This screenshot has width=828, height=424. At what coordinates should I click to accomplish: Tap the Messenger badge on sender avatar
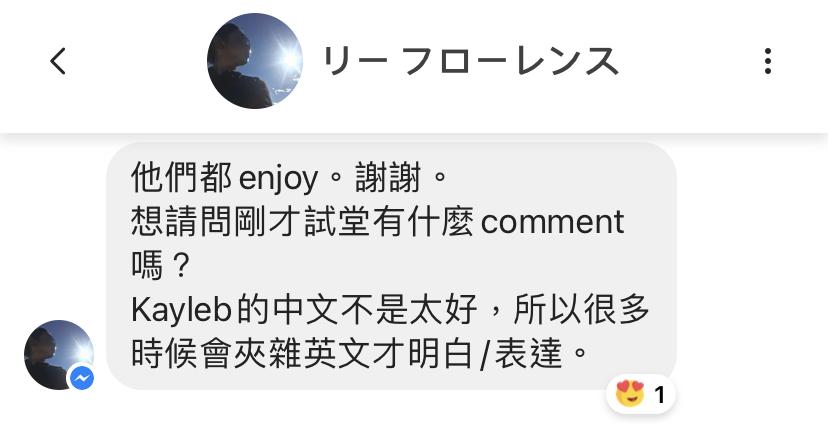82,378
